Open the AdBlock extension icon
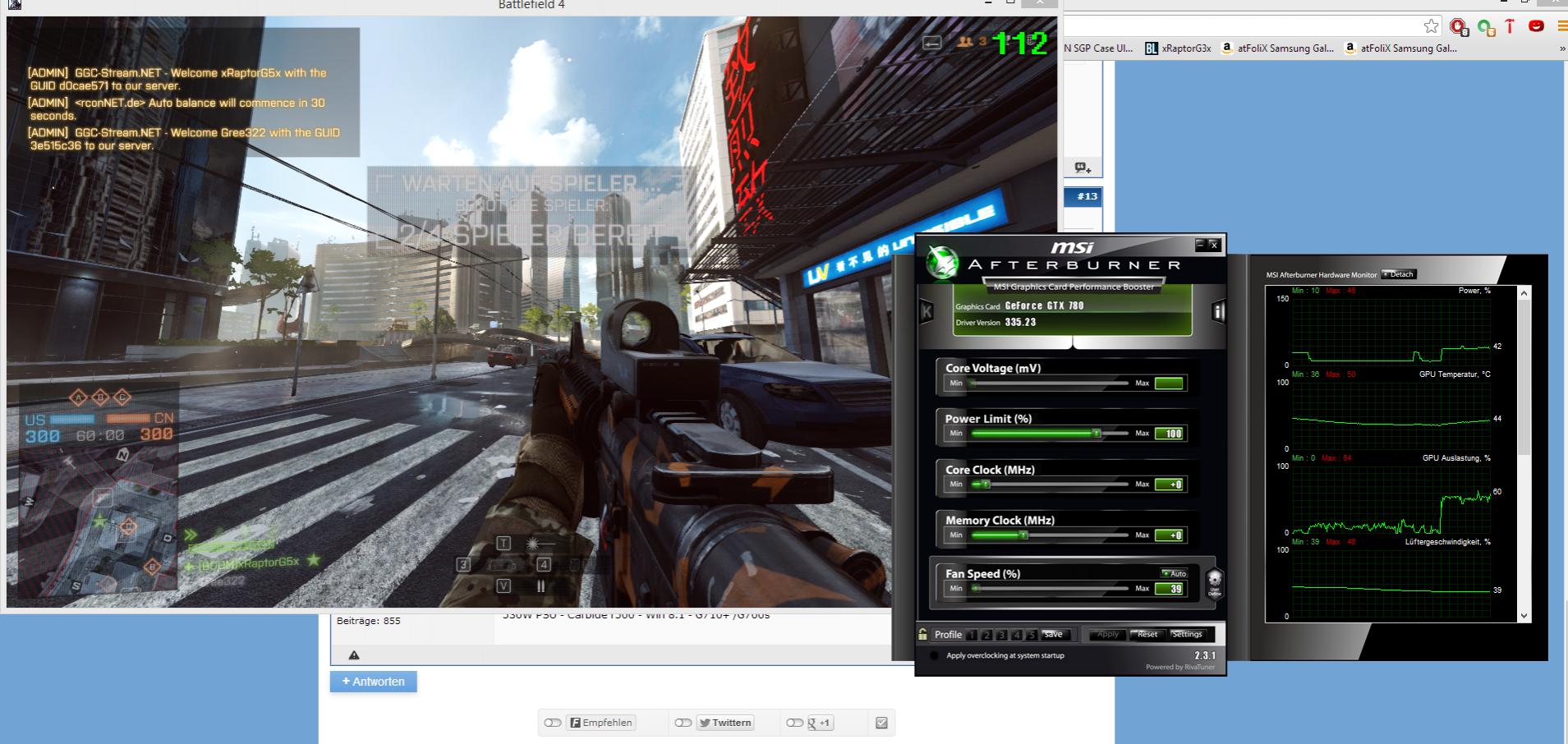 click(x=1459, y=27)
